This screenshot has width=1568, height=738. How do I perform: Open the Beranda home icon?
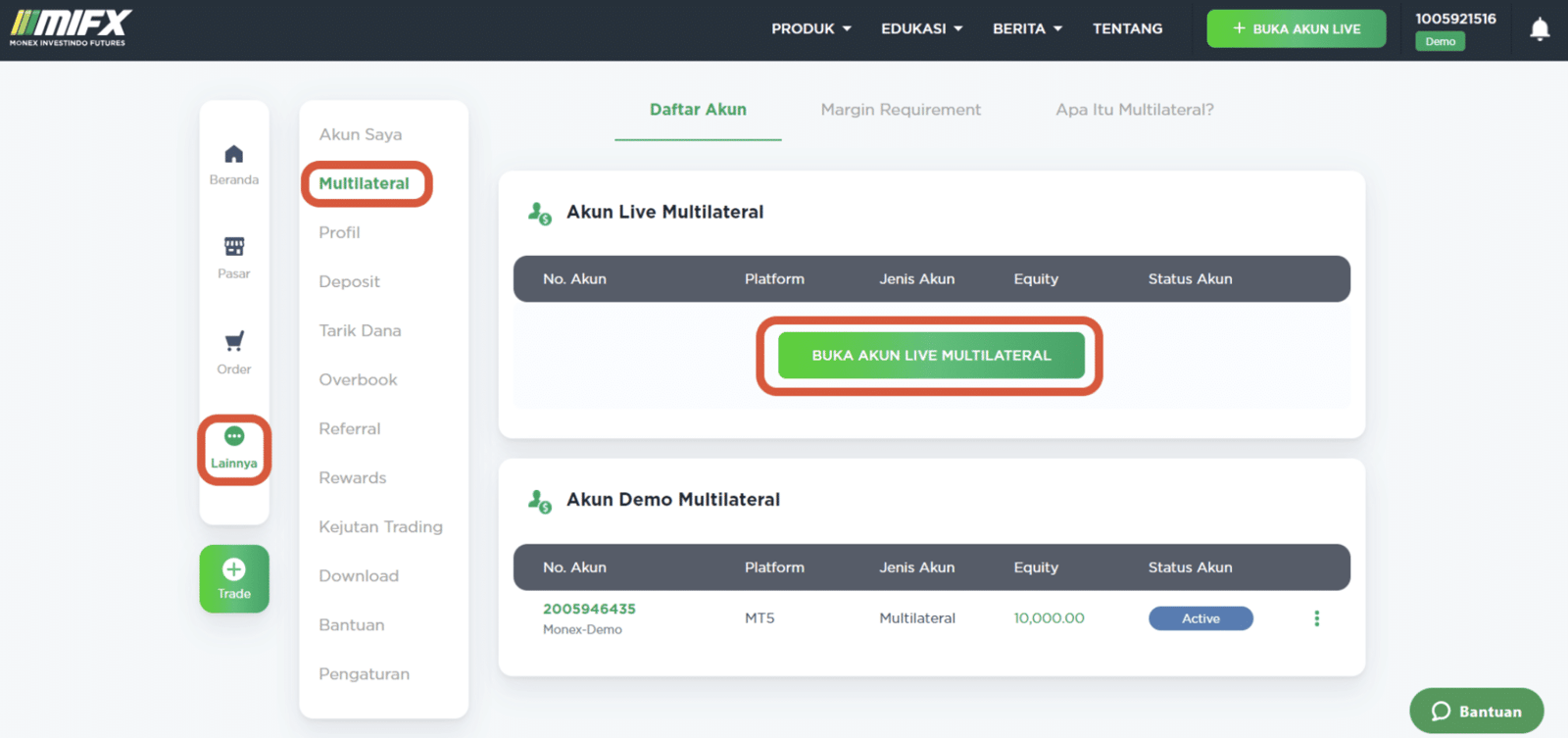233,155
